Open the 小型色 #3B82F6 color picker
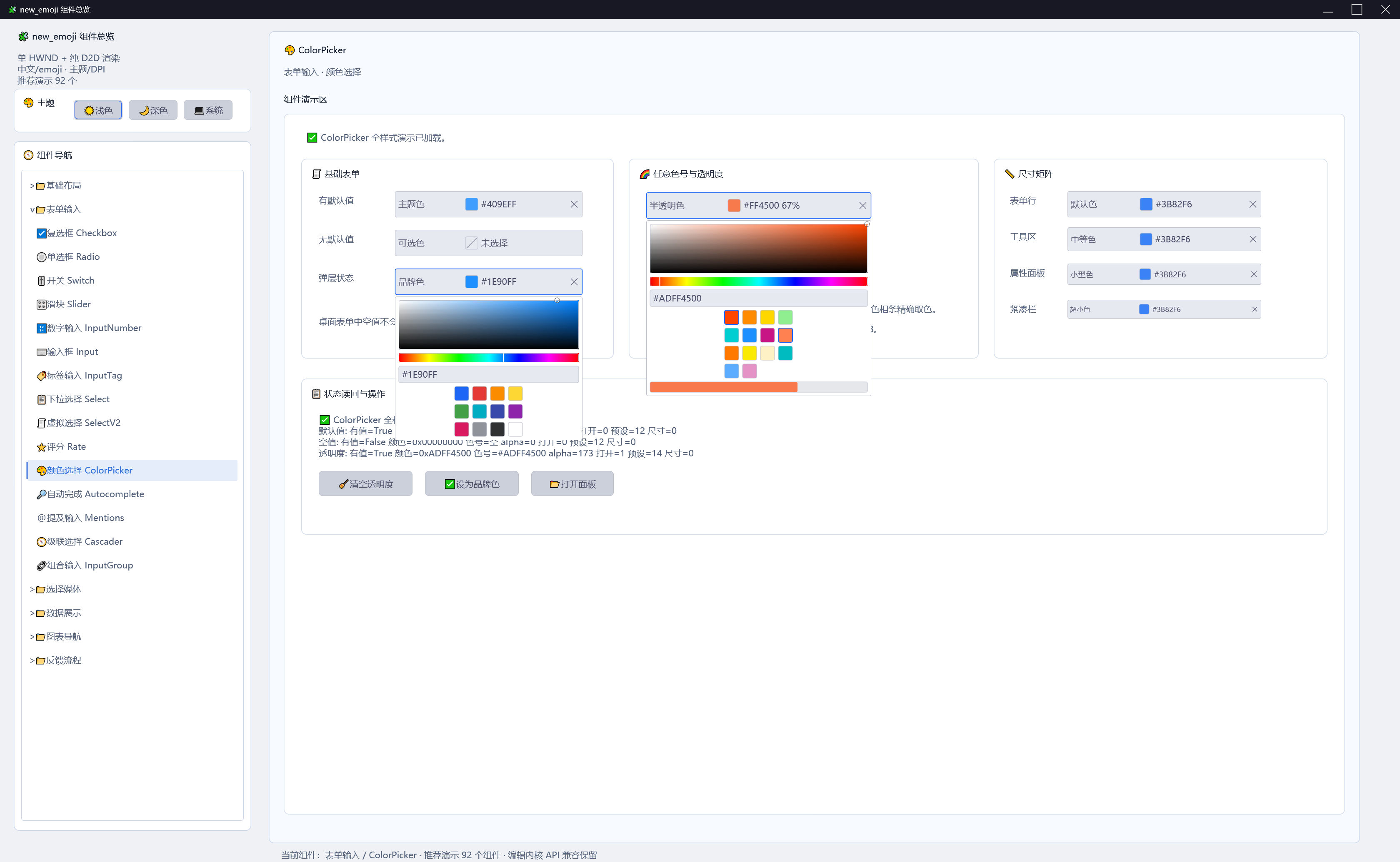The height and width of the screenshot is (862, 1400). point(1163,274)
